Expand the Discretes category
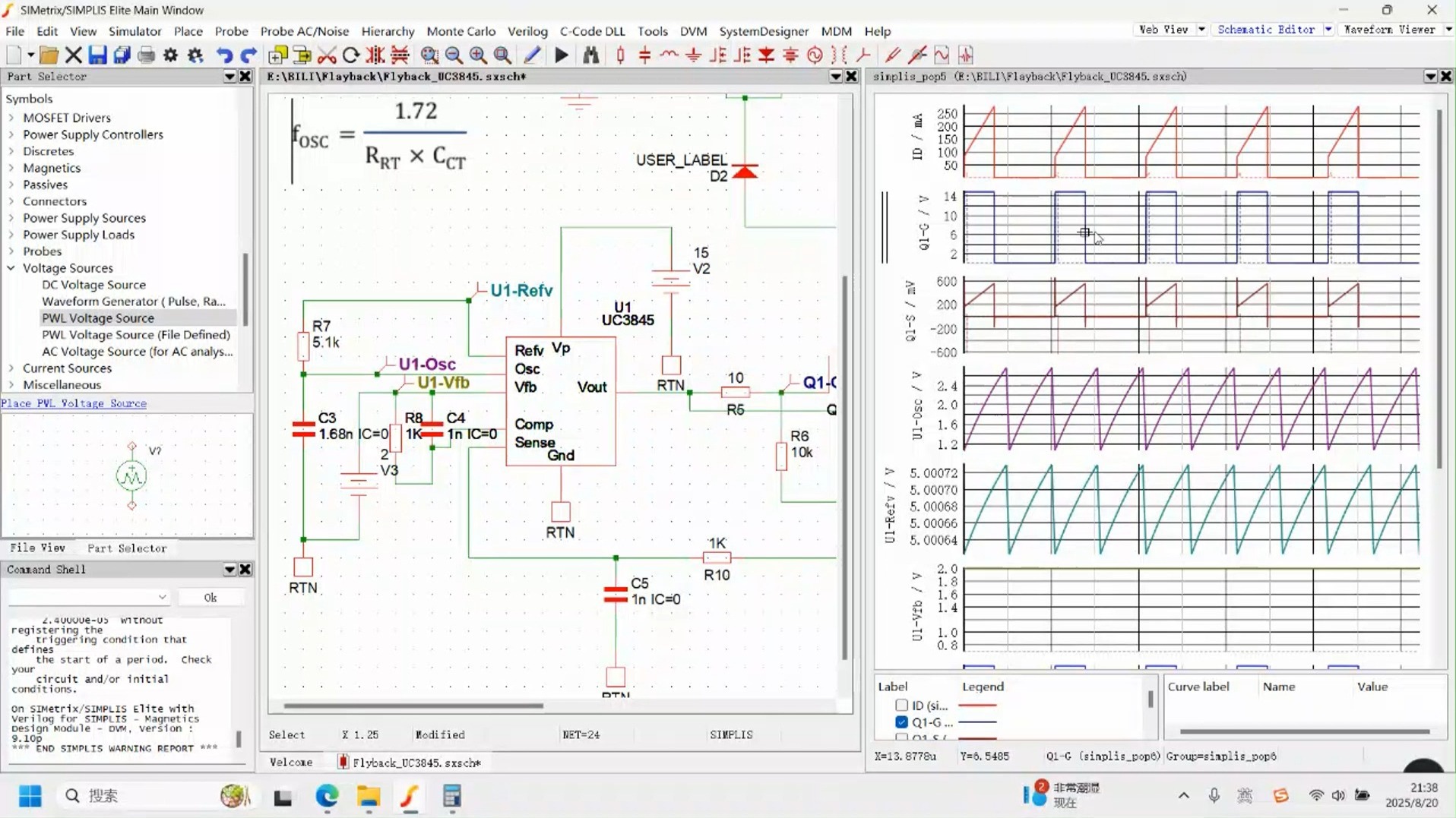The image size is (1456, 818). click(x=11, y=151)
